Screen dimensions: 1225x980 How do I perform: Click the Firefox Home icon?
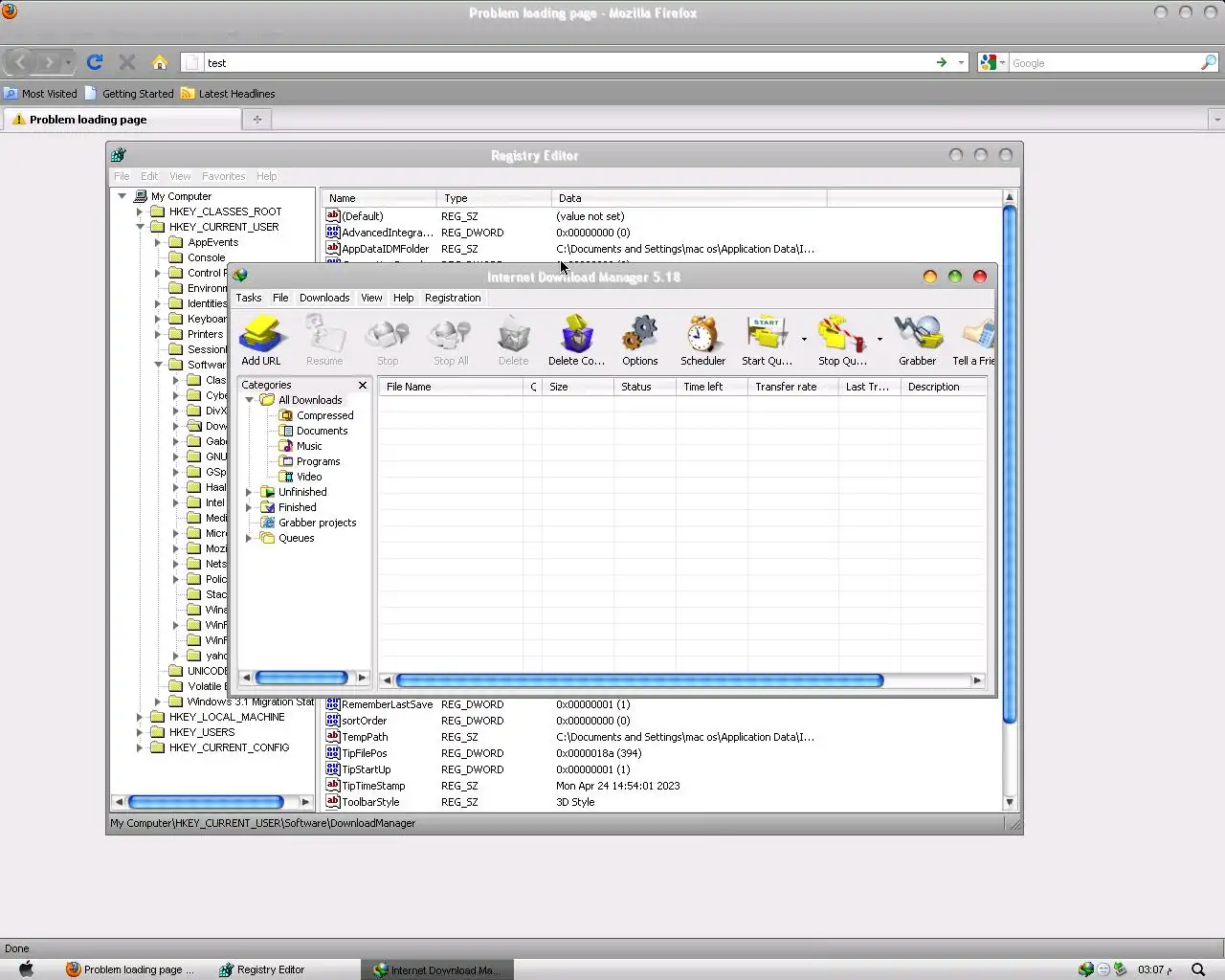coord(160,62)
